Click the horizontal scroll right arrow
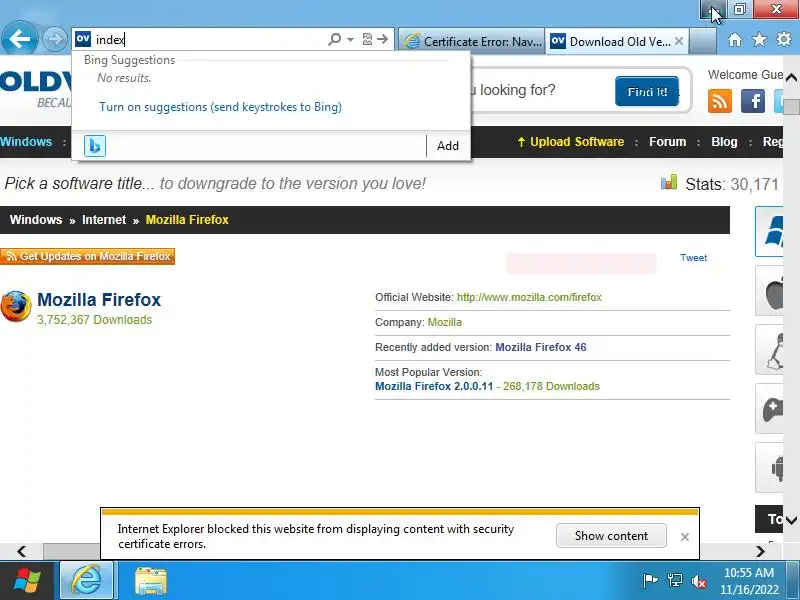The width and height of the screenshot is (800, 600). point(761,552)
